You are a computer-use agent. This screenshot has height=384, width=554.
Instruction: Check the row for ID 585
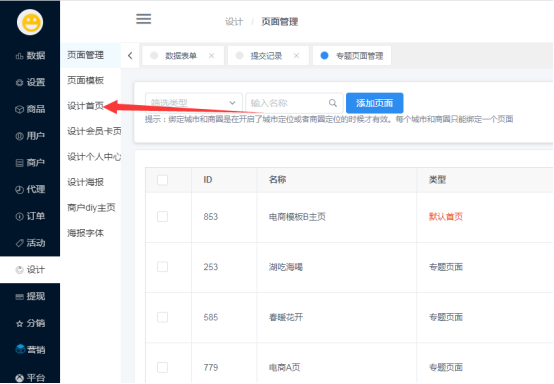coord(163,317)
